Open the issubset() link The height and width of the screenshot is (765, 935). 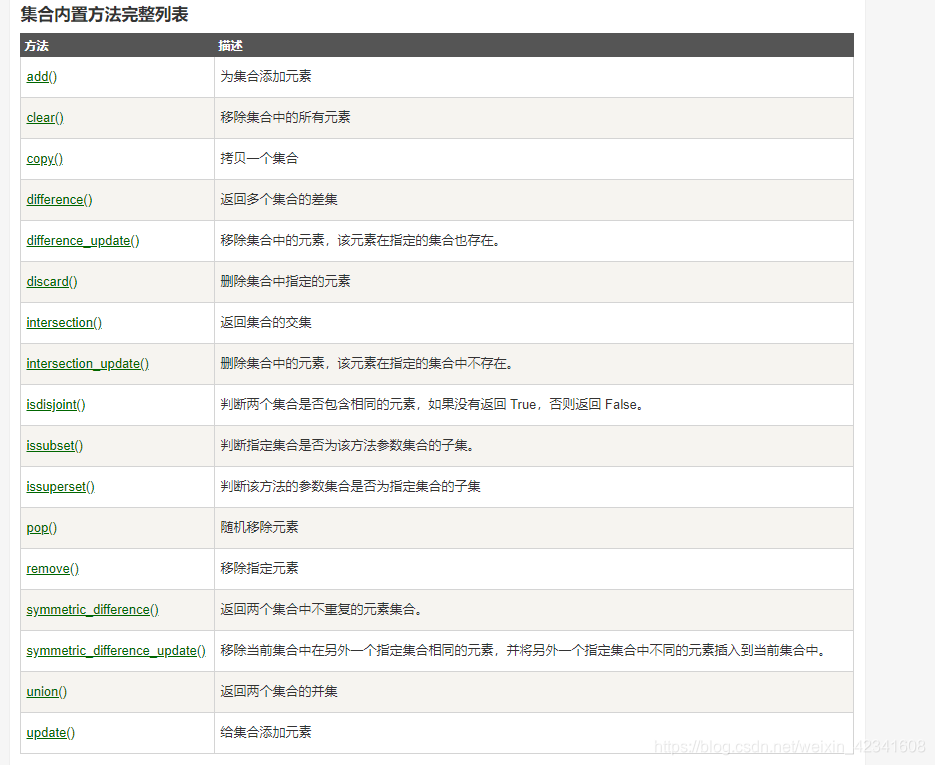point(54,446)
